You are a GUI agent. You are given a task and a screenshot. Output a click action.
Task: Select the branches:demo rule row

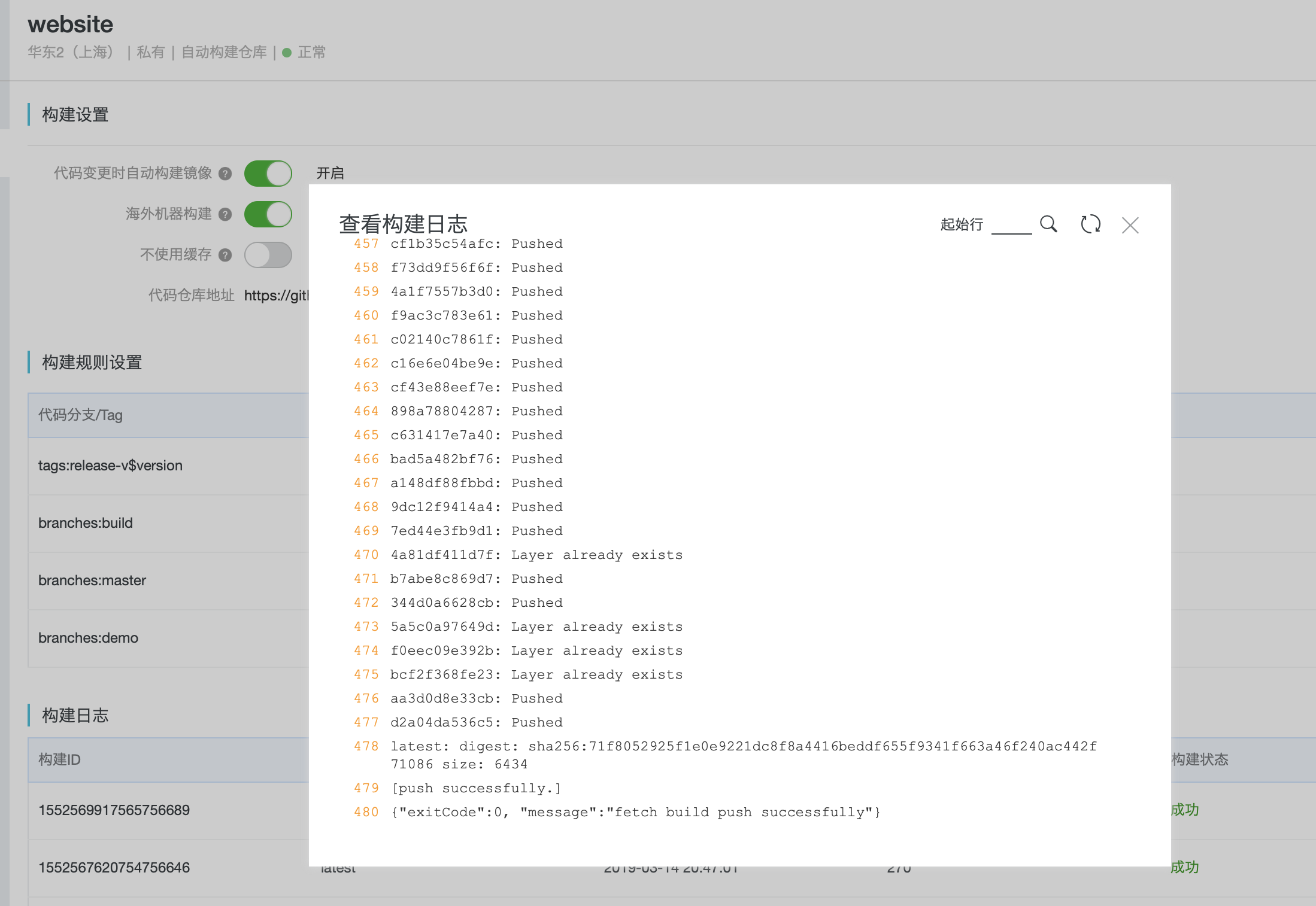pyautogui.click(x=168, y=639)
